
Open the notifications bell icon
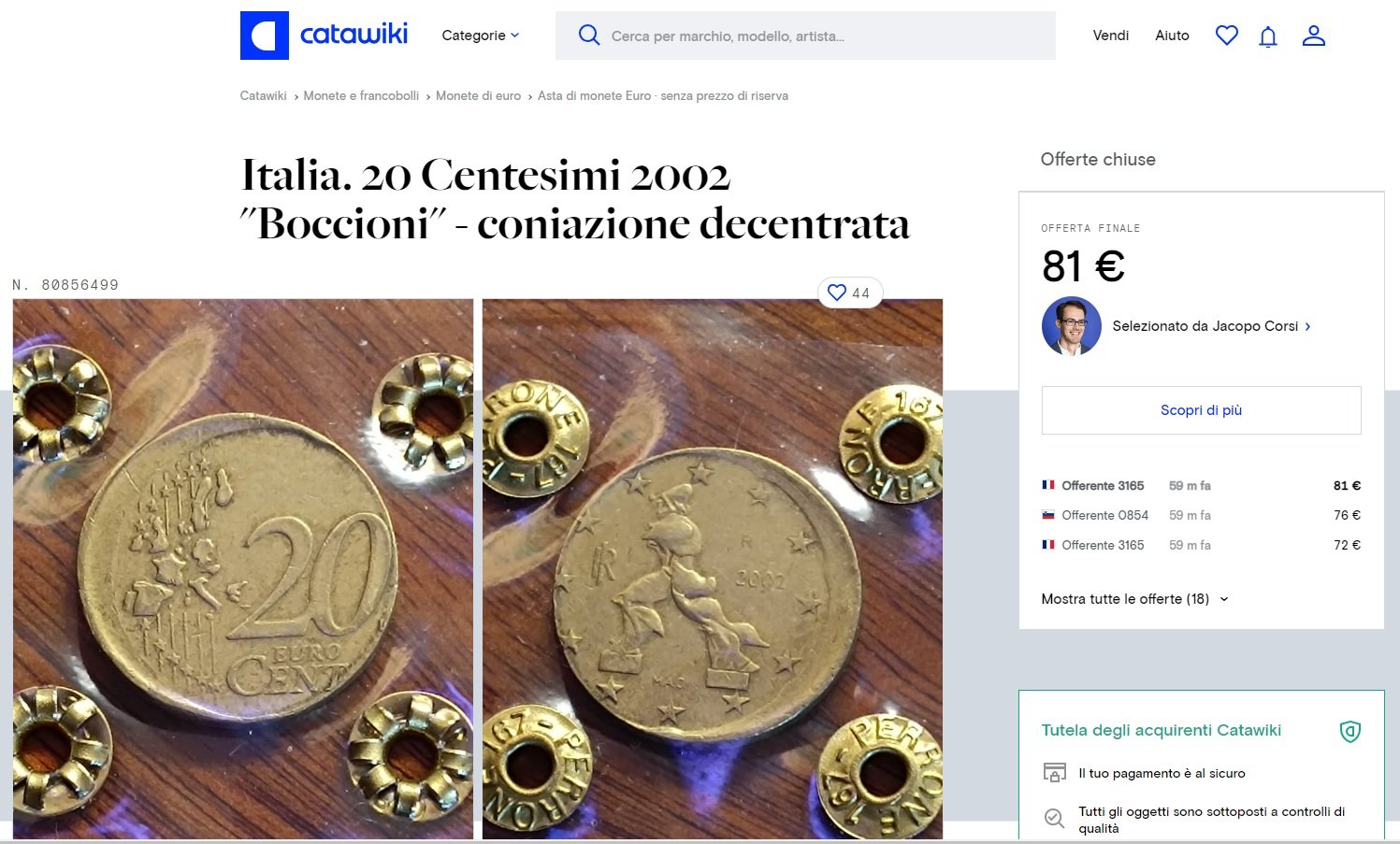pos(1268,36)
